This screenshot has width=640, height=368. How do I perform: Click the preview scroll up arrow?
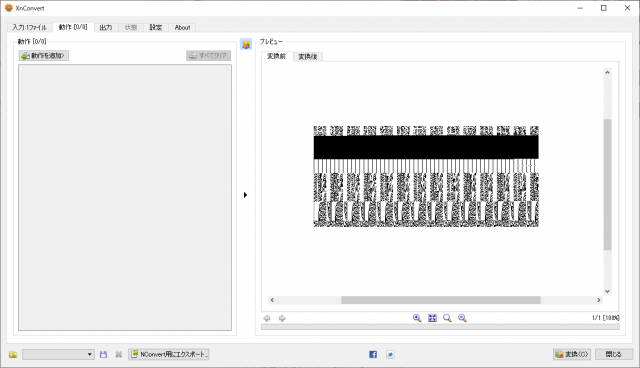click(x=607, y=73)
